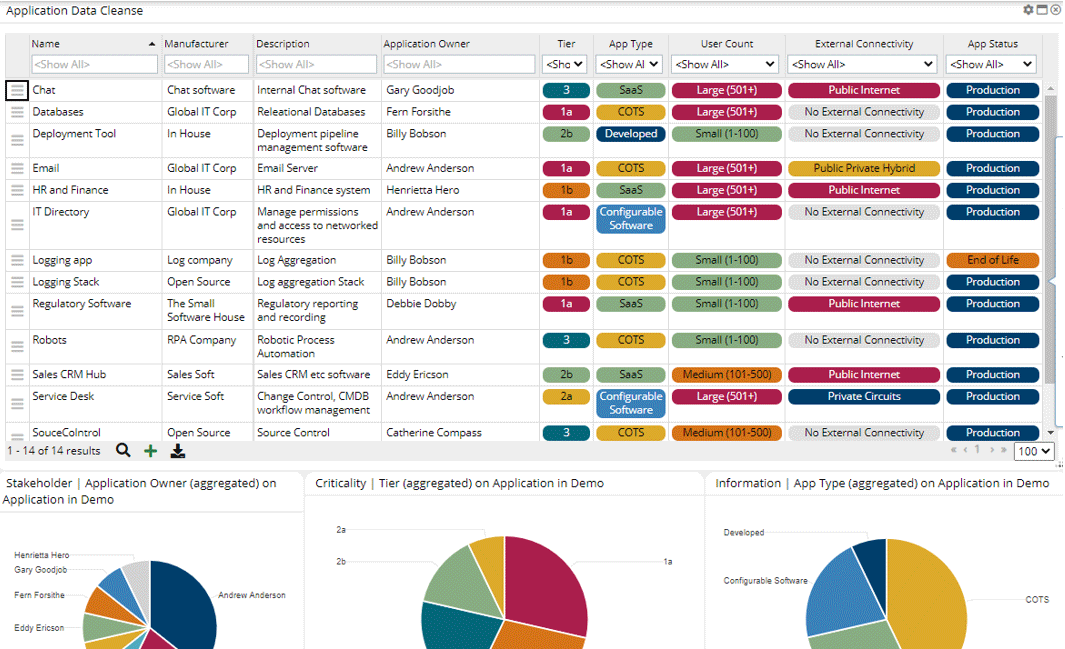Sort by the Tier column header
This screenshot has height=649, width=1065.
566,43
